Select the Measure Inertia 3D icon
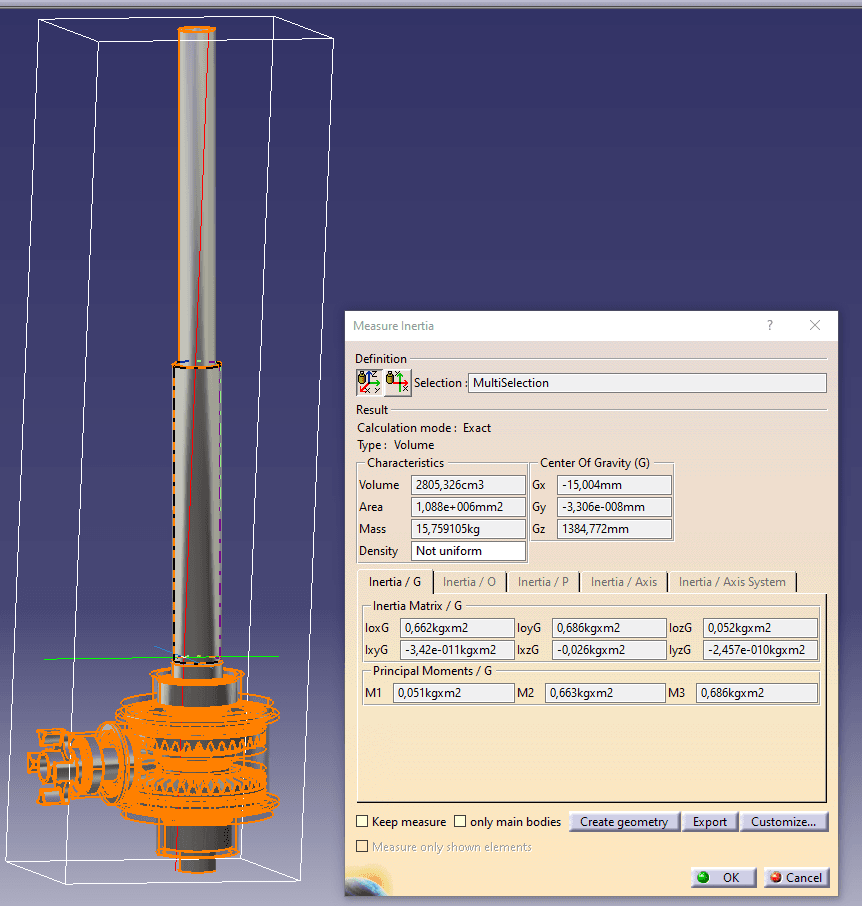The height and width of the screenshot is (906, 862). (368, 382)
